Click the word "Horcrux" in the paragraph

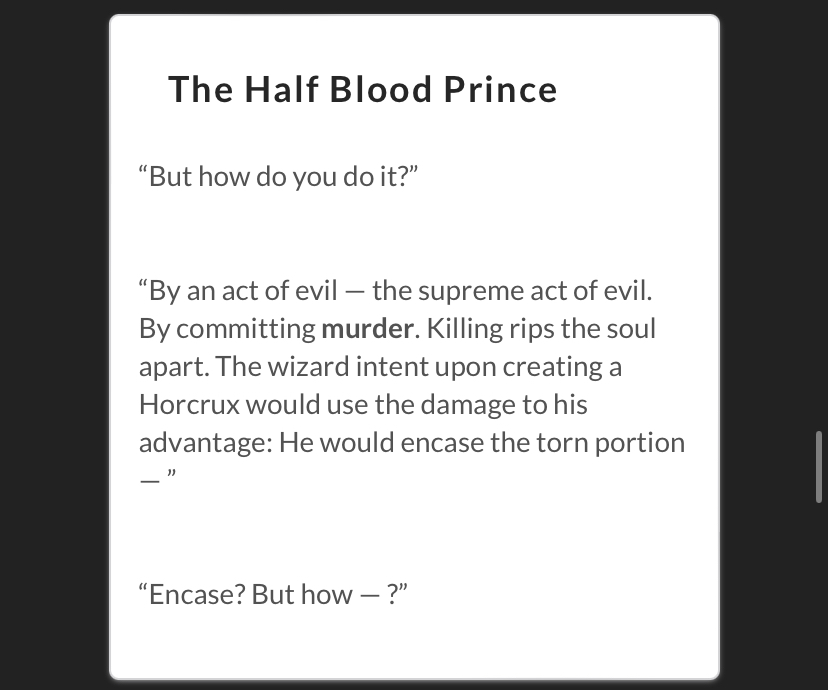pos(190,404)
